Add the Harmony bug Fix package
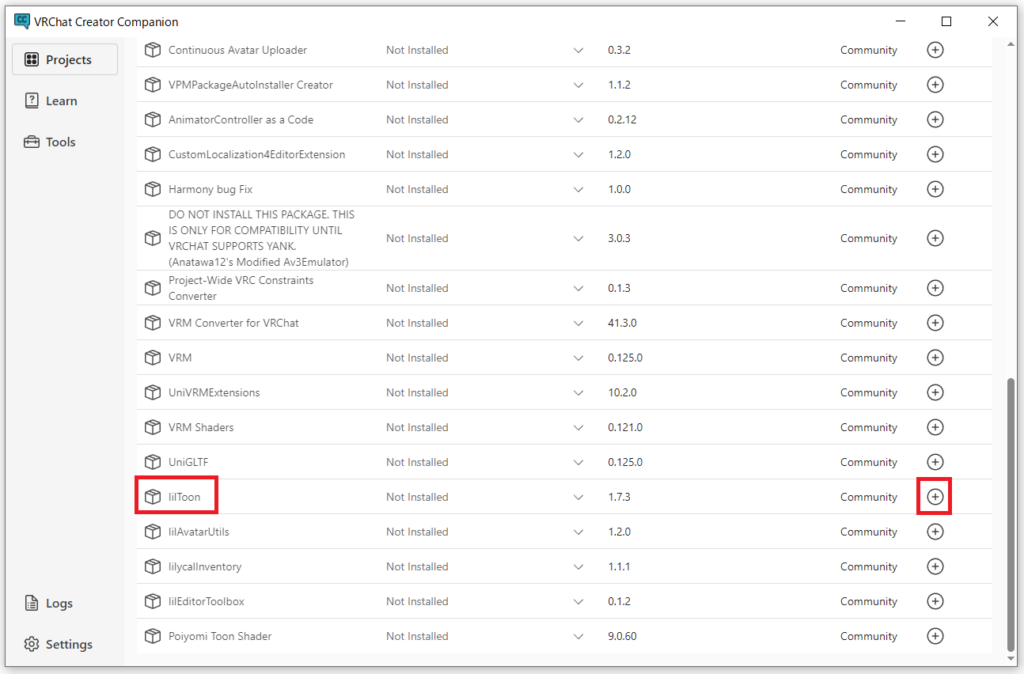This screenshot has height=674, width=1024. [935, 189]
